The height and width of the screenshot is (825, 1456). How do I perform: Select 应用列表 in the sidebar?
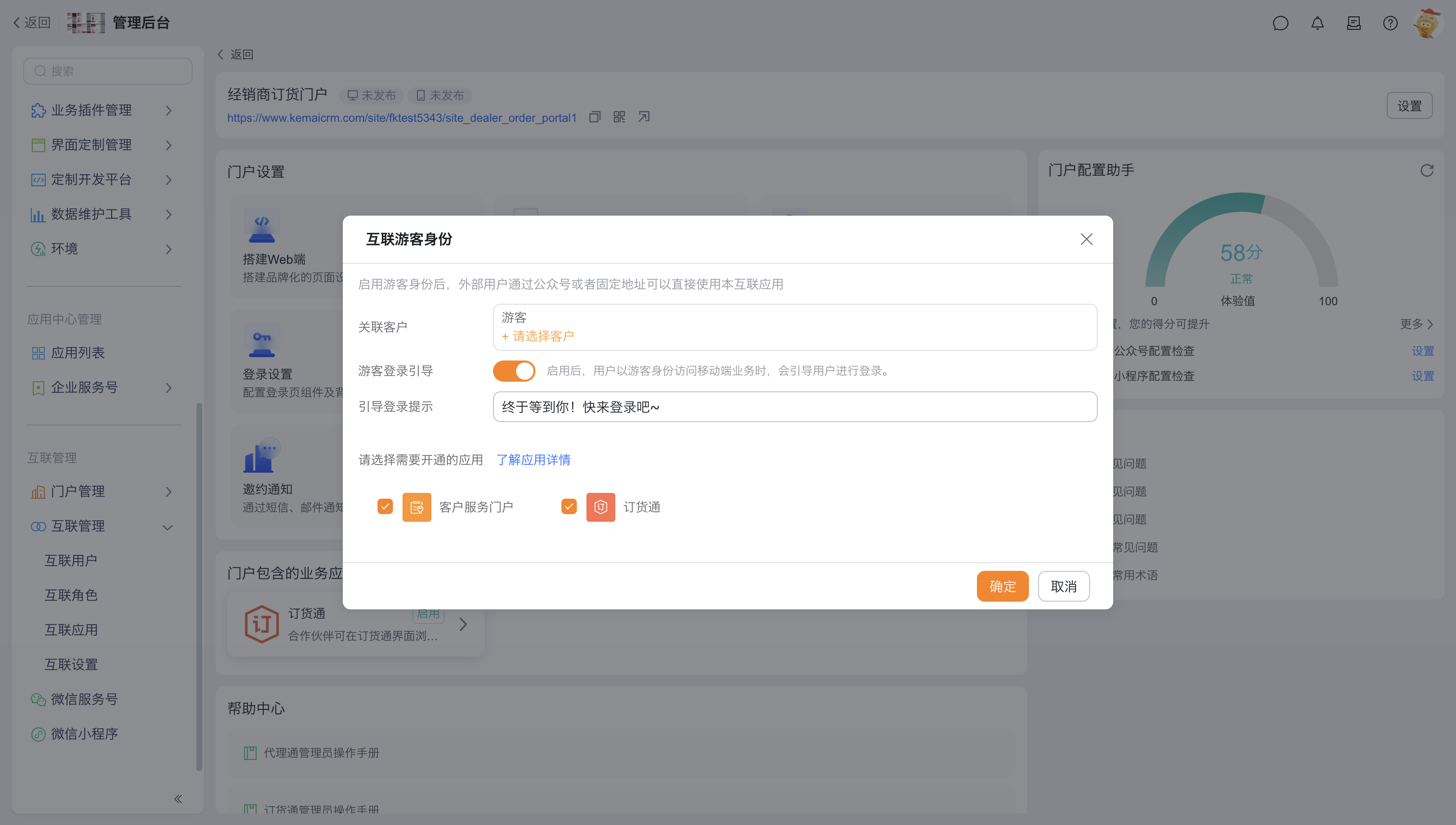tap(78, 353)
